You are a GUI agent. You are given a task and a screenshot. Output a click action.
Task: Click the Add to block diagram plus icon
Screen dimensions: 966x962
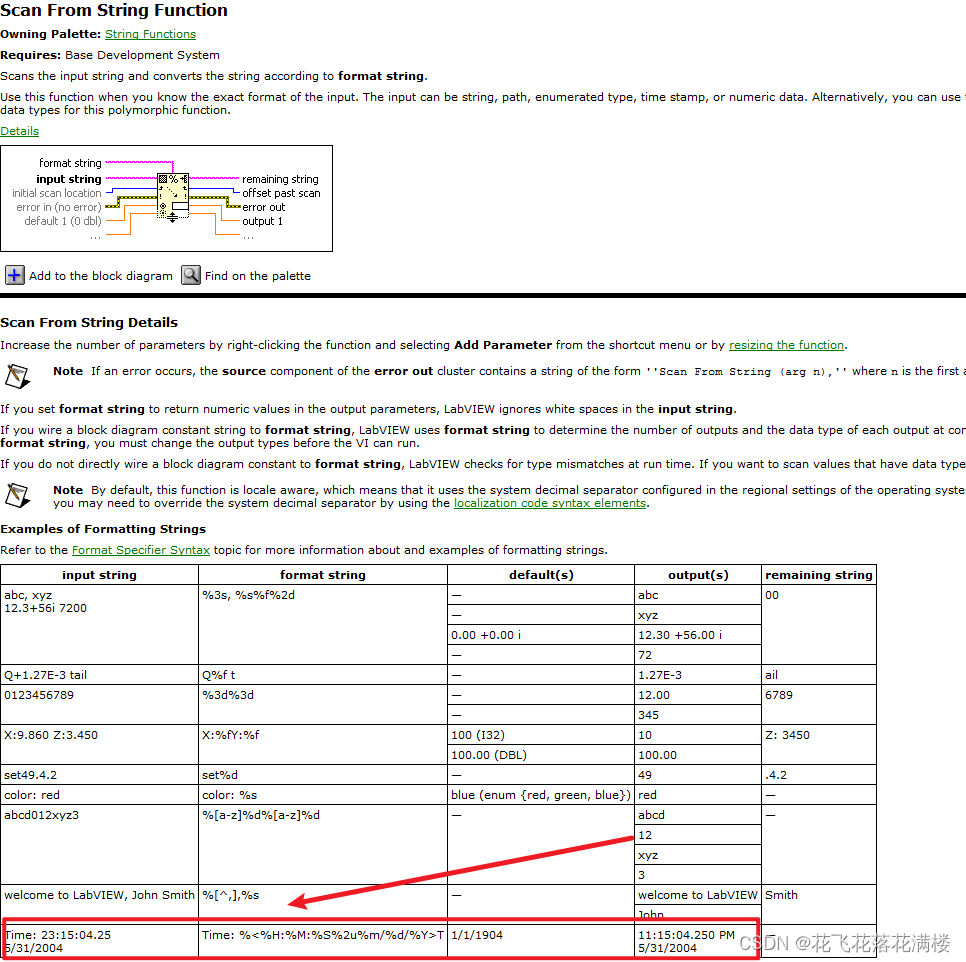pos(15,275)
